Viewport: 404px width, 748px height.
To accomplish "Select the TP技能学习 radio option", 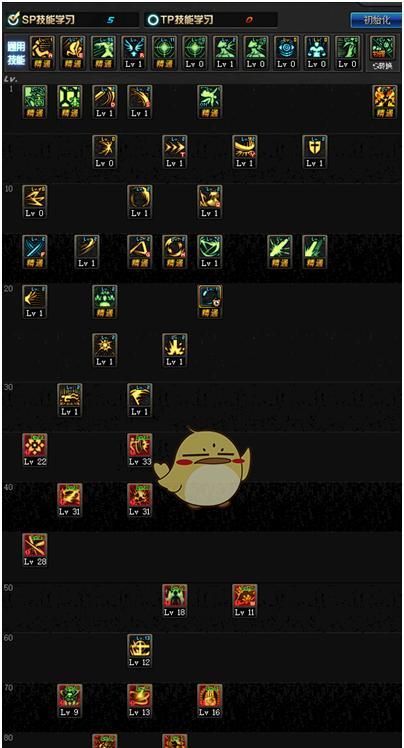I will click(153, 20).
